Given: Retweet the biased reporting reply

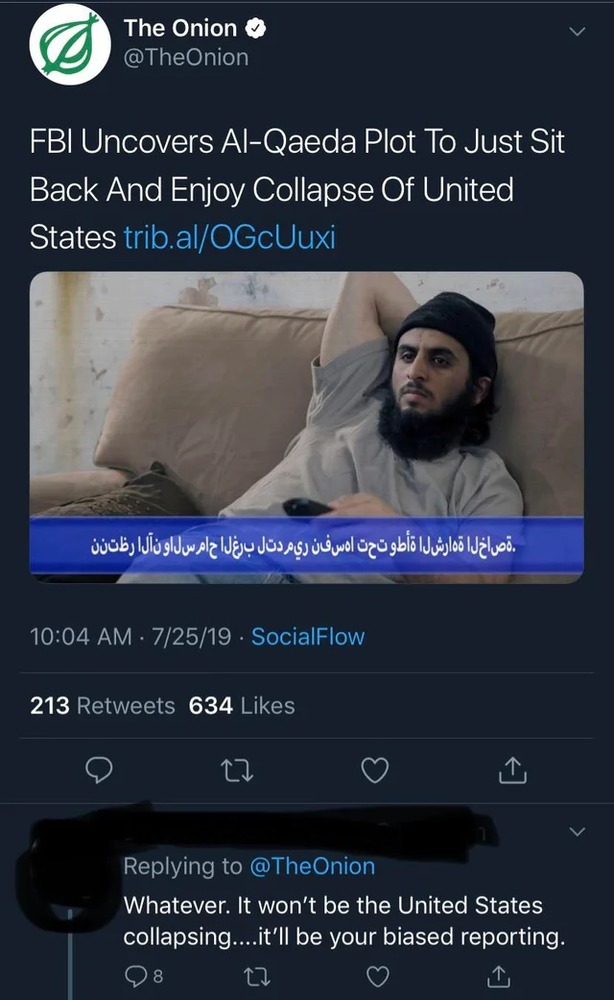Looking at the screenshot, I should click(259, 974).
